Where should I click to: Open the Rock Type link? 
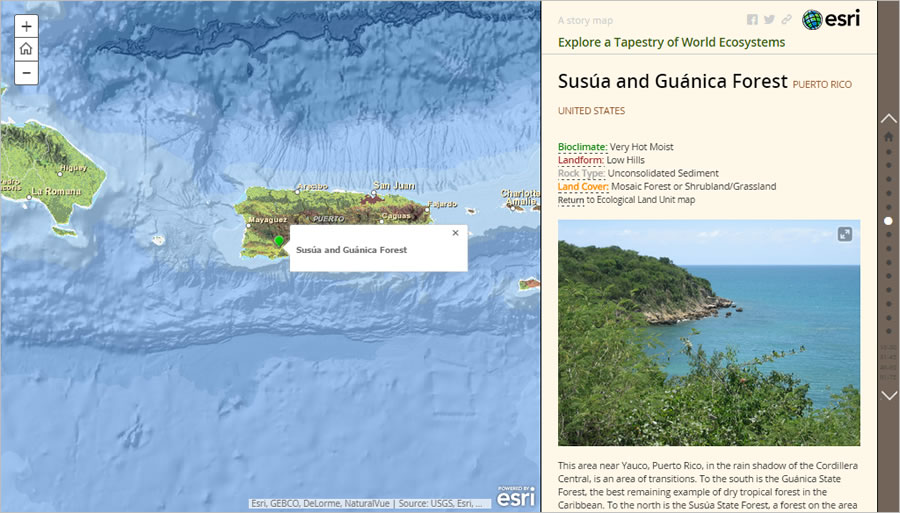[581, 173]
